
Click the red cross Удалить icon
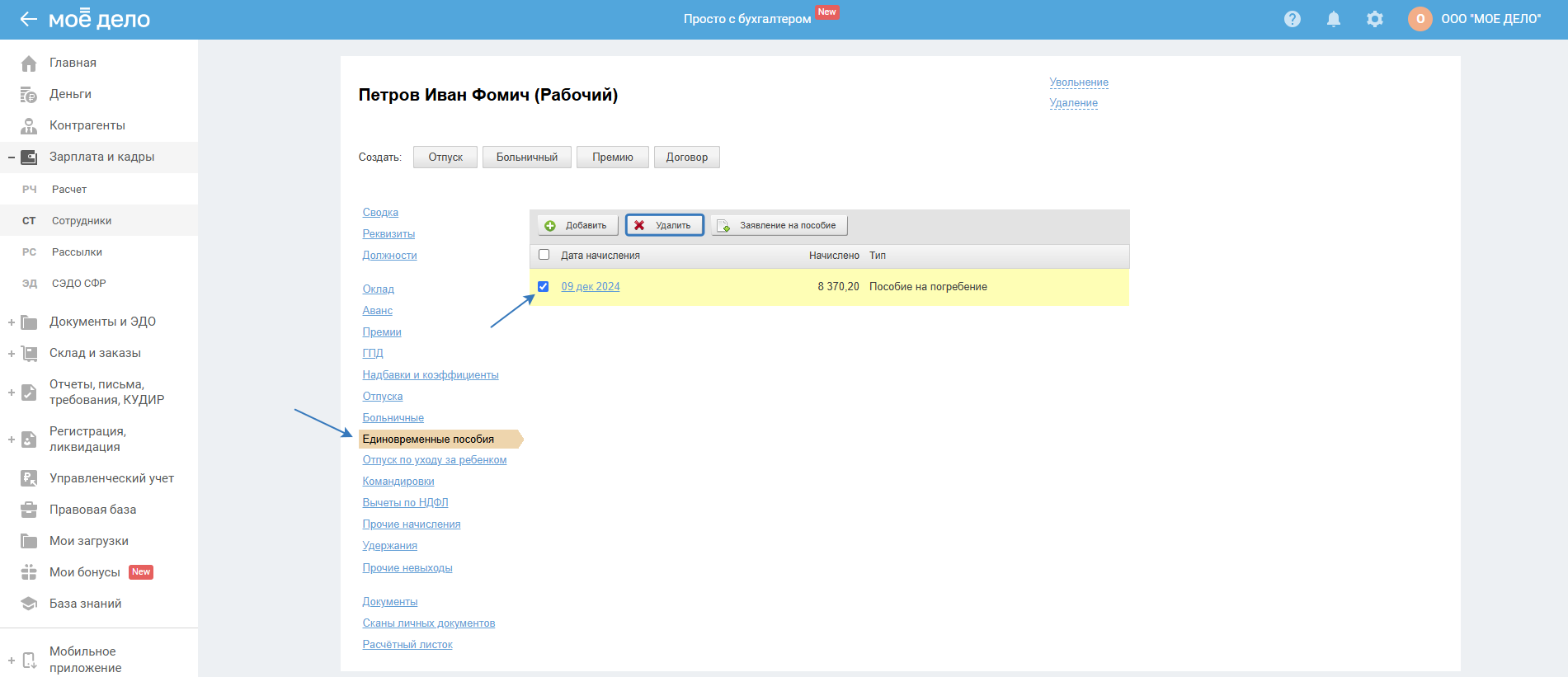click(639, 225)
